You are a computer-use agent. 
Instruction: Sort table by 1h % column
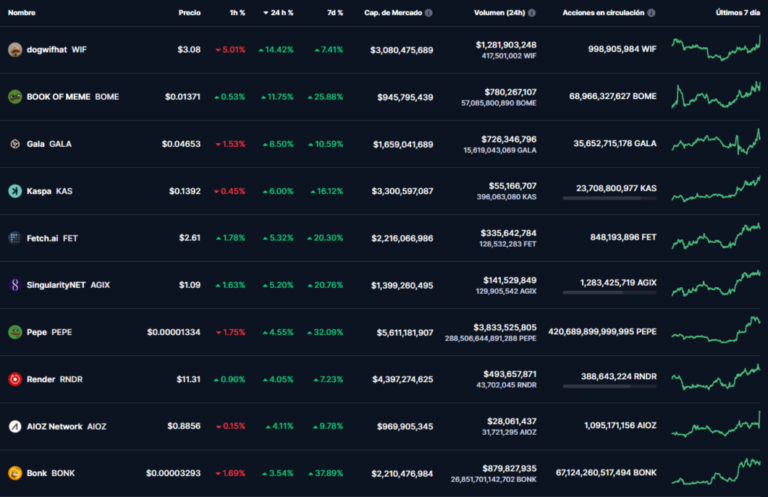point(238,13)
